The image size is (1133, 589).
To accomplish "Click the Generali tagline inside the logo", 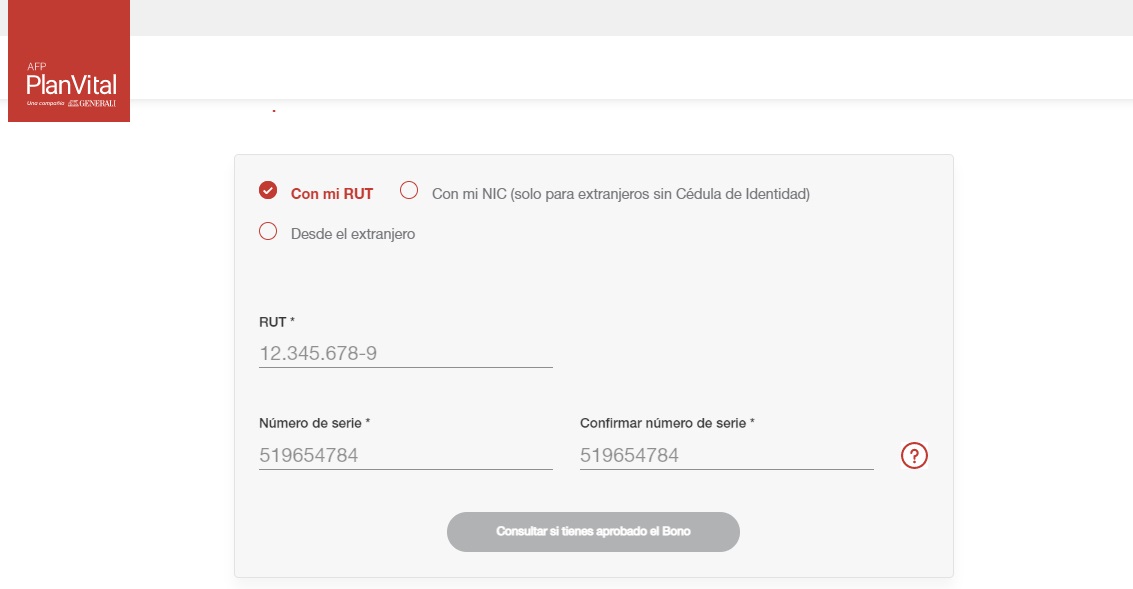I will (x=71, y=103).
